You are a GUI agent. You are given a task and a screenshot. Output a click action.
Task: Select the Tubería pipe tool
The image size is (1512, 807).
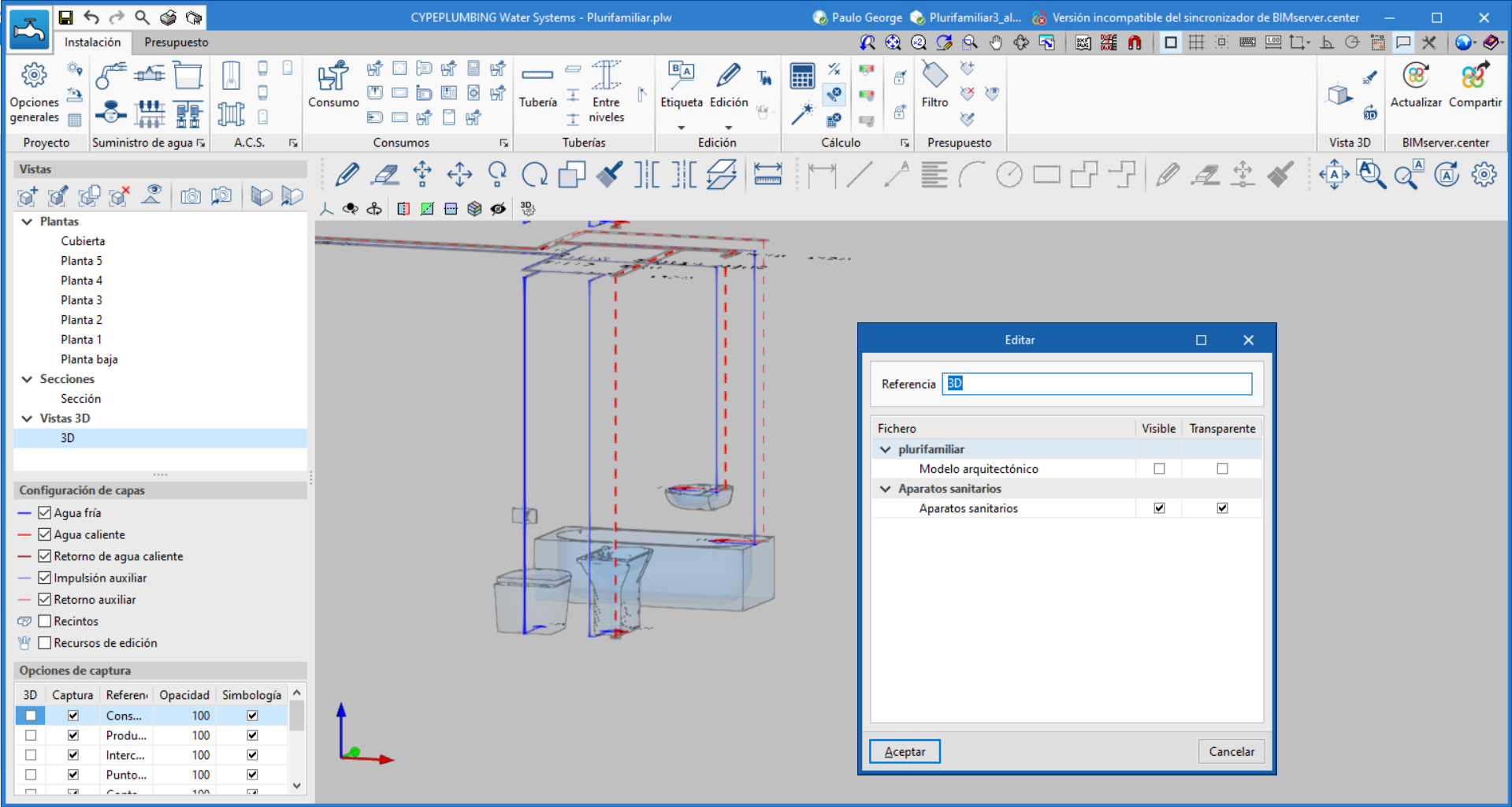click(537, 85)
